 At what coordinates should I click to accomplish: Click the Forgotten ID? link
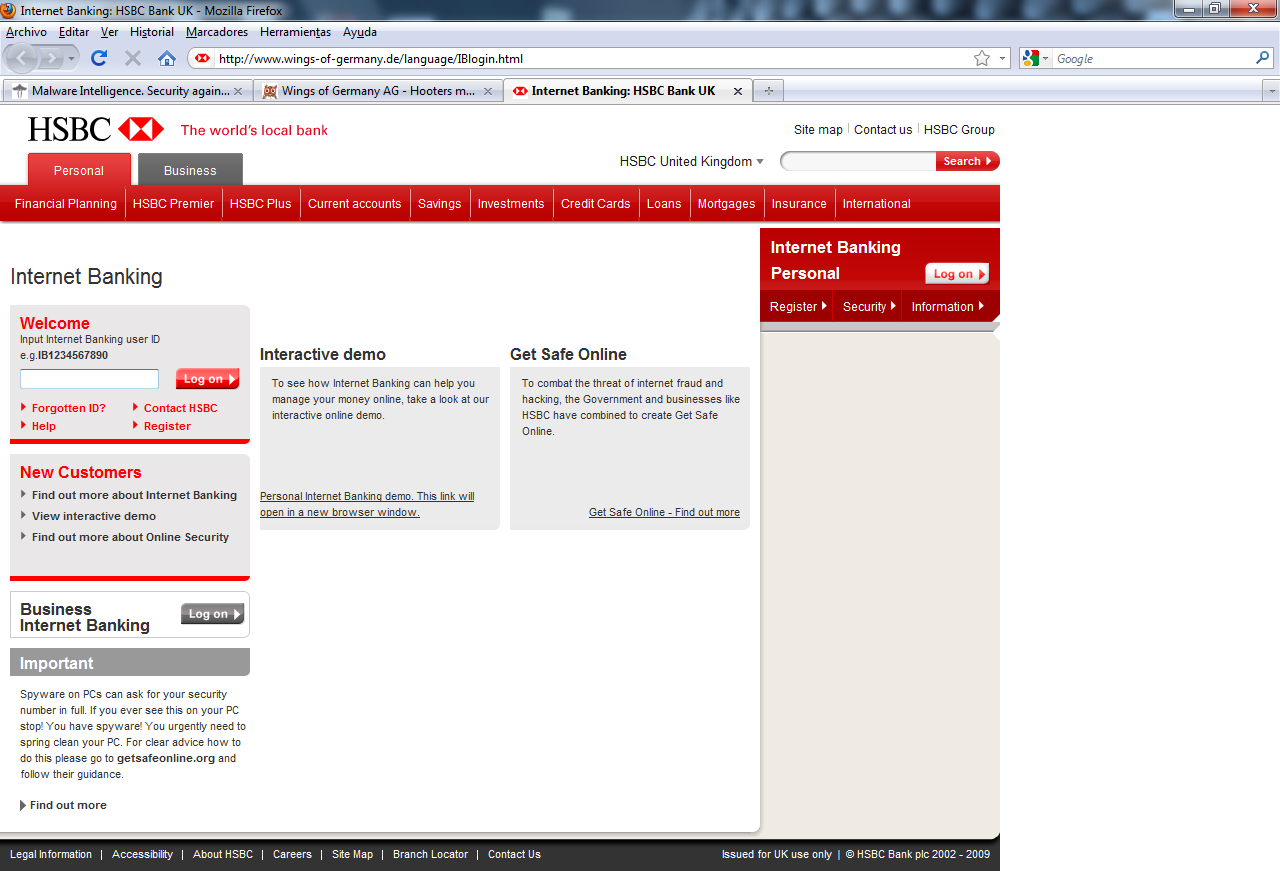pyautogui.click(x=68, y=408)
